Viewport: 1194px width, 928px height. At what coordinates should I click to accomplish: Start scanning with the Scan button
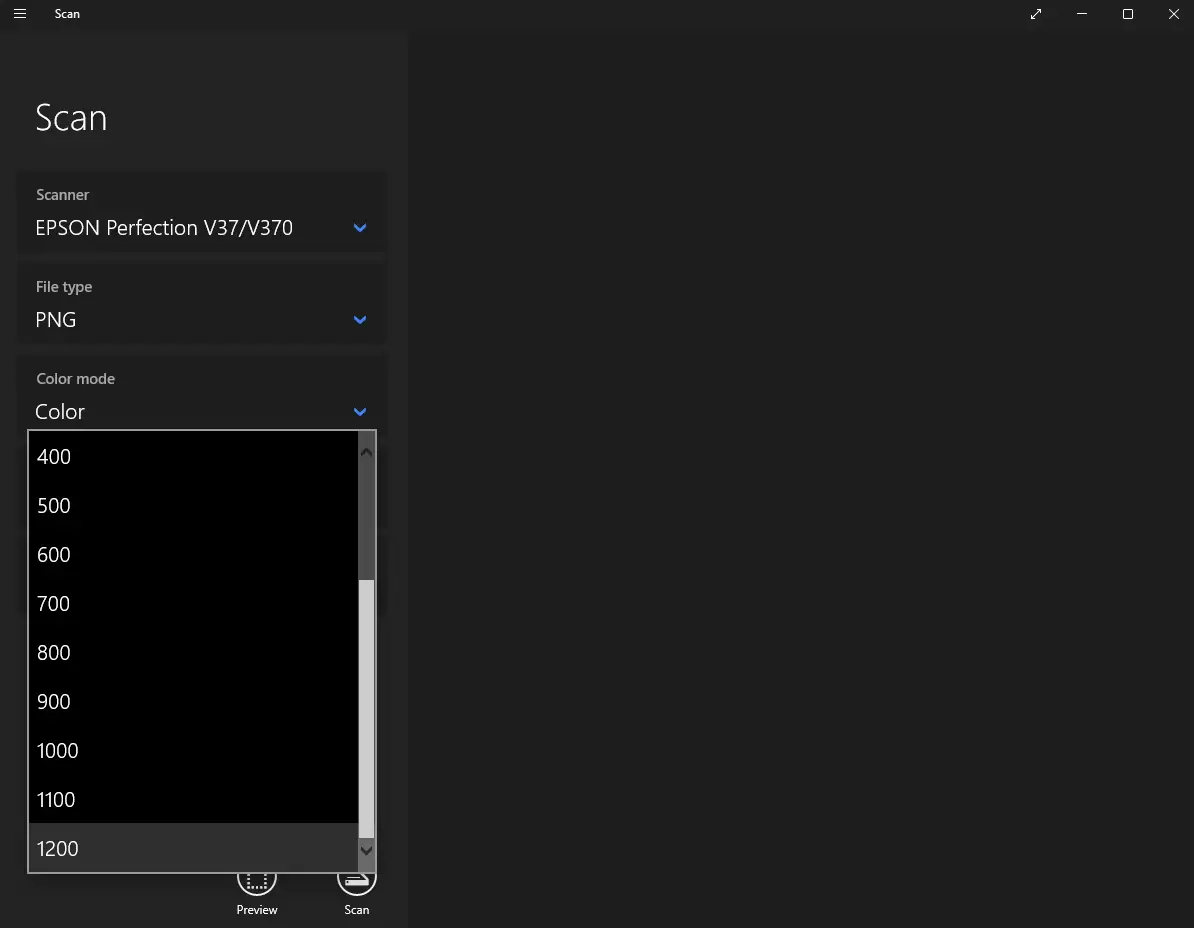pyautogui.click(x=356, y=892)
